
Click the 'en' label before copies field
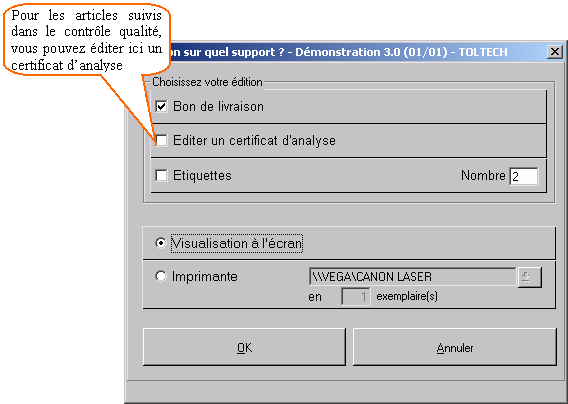[315, 297]
